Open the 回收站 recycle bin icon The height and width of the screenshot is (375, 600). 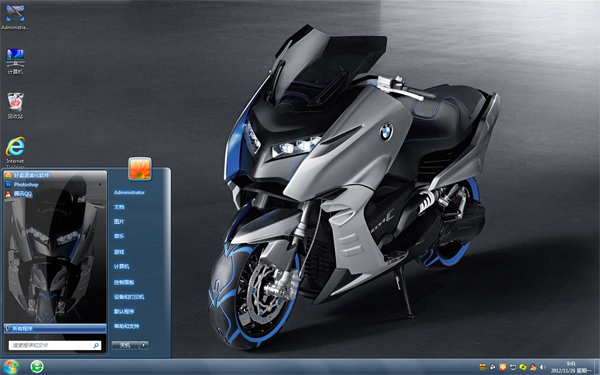[x=15, y=106]
